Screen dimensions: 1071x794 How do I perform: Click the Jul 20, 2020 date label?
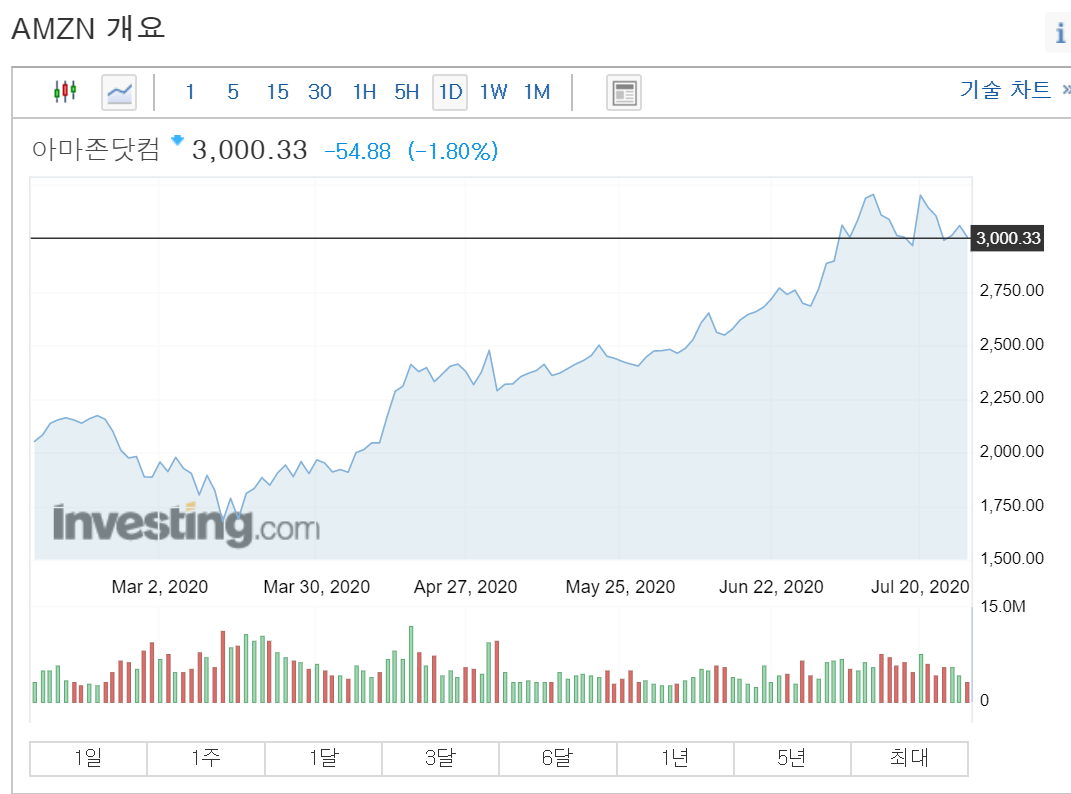pos(919,587)
